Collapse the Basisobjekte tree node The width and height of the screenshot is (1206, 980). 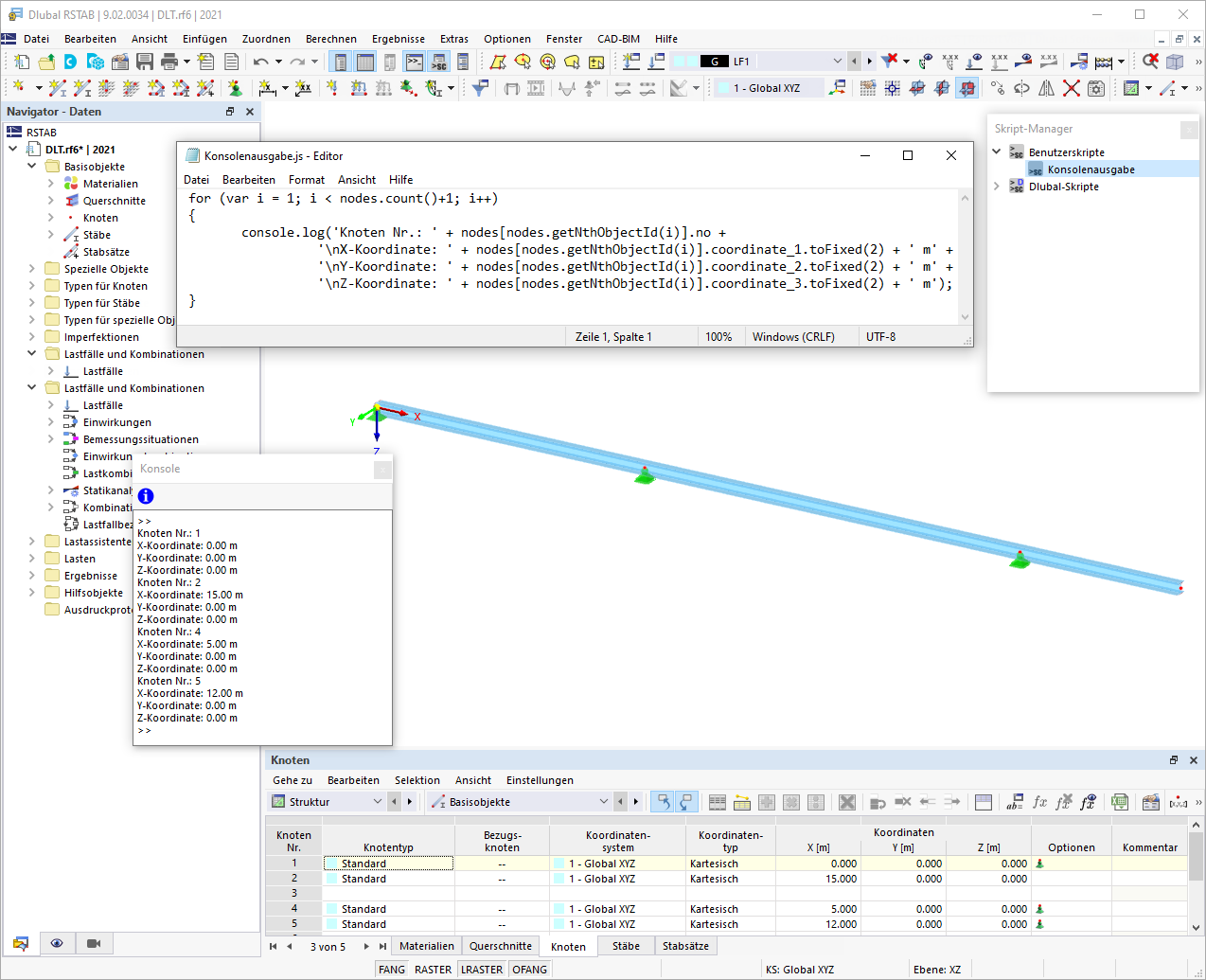[31, 167]
